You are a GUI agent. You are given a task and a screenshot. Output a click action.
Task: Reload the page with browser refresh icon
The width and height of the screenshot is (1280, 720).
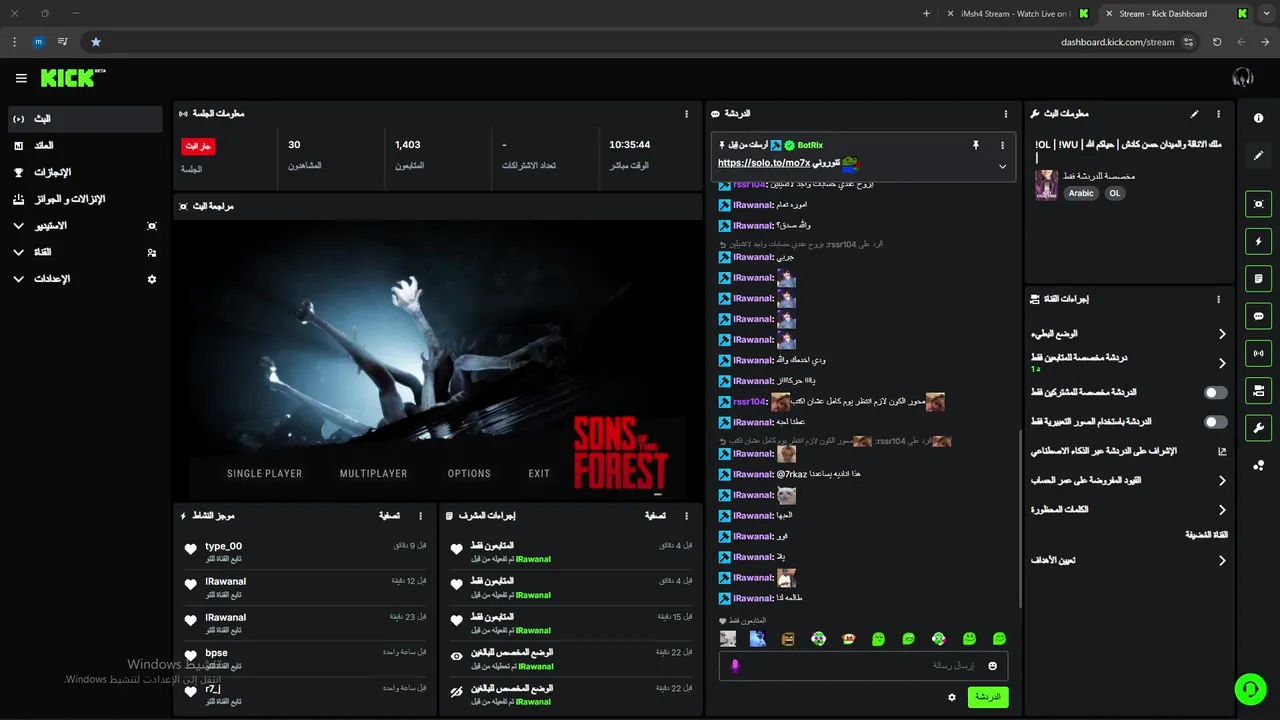point(1217,42)
